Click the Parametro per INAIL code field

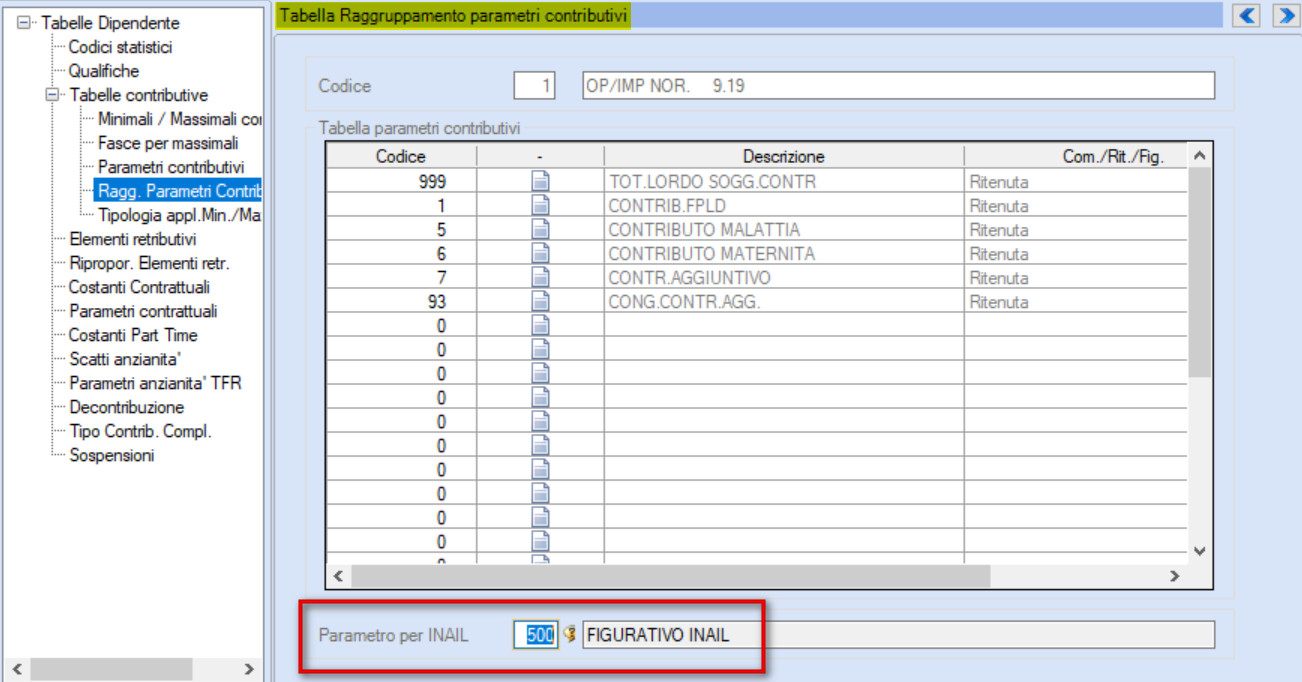coord(536,634)
